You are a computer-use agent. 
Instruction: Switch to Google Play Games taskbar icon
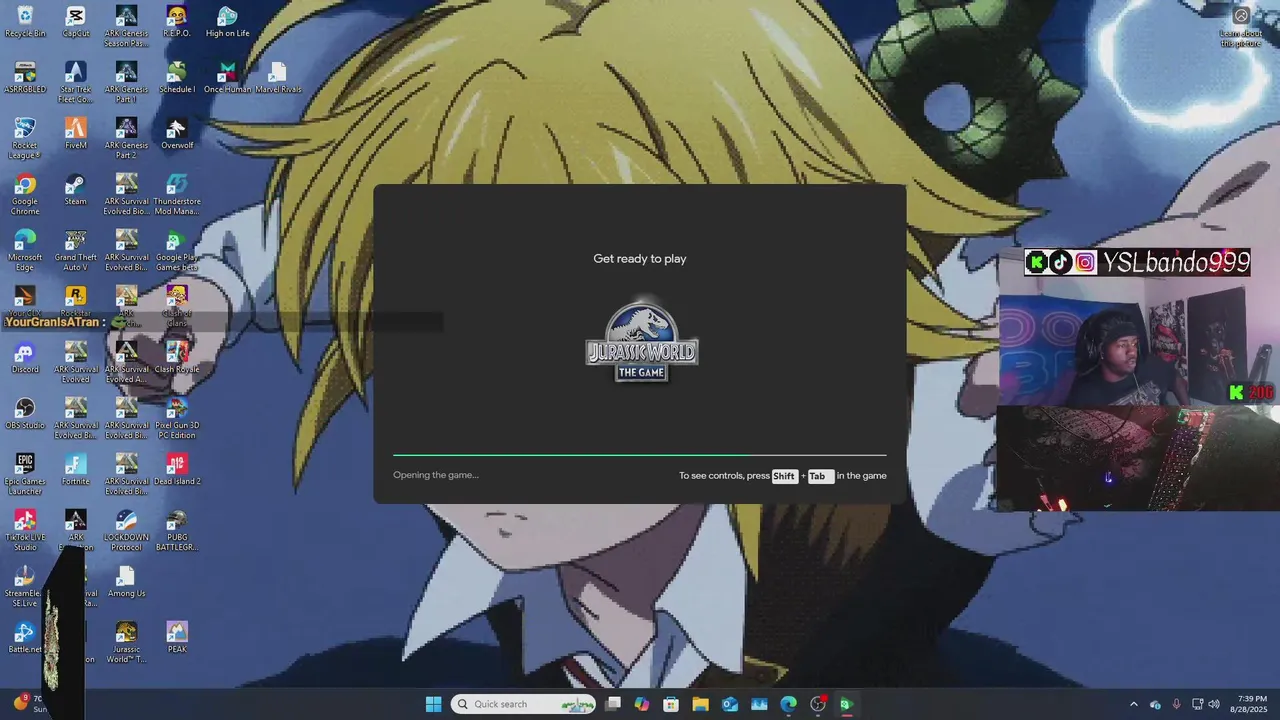(x=847, y=704)
